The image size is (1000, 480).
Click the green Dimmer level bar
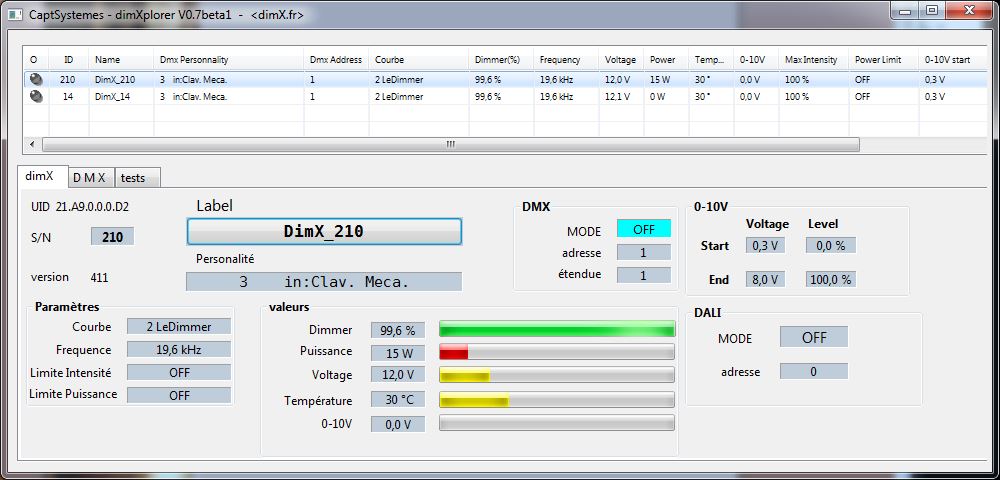pyautogui.click(x=557, y=329)
